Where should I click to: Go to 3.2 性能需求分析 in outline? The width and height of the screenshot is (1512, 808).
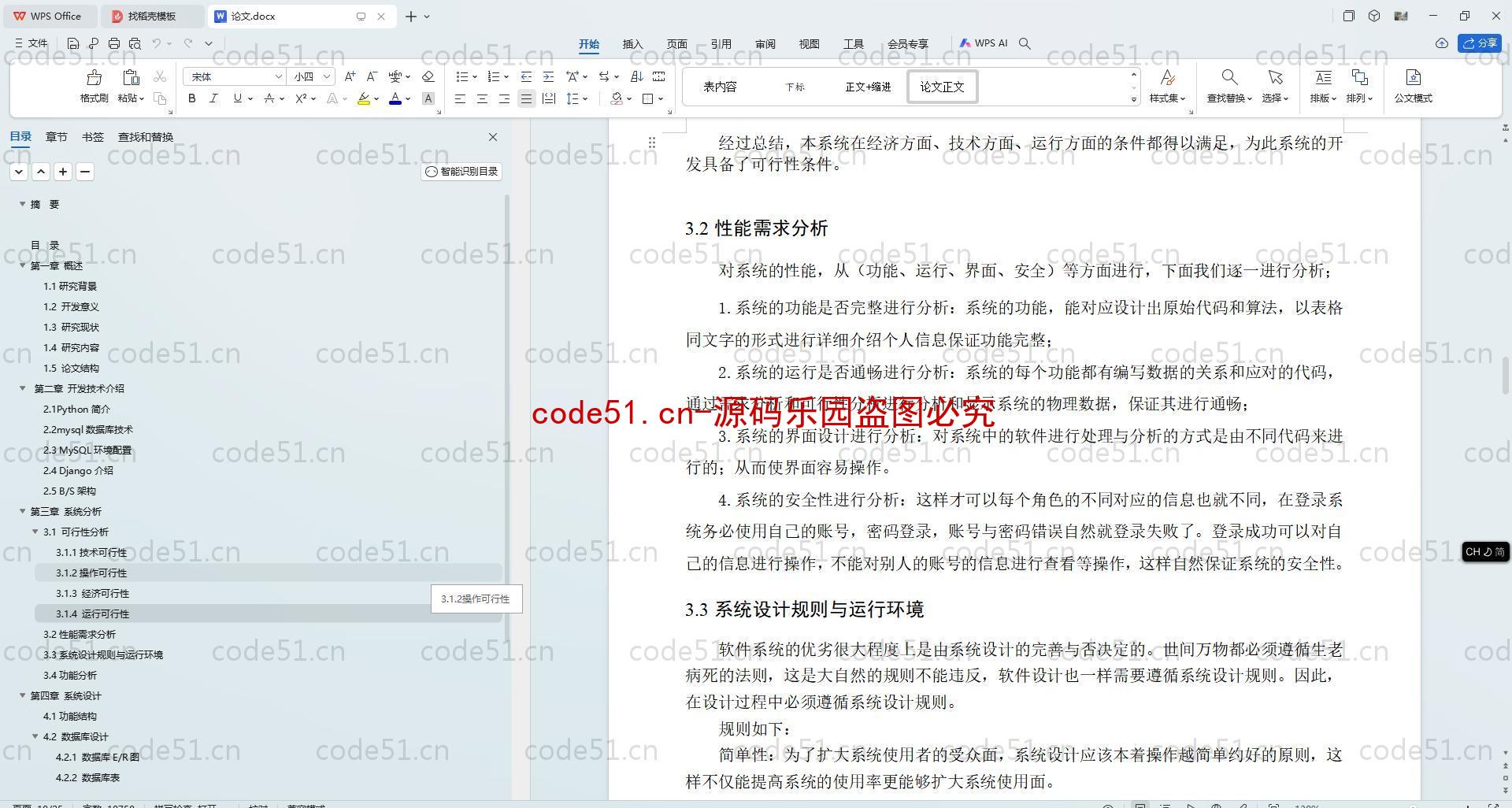pos(79,634)
